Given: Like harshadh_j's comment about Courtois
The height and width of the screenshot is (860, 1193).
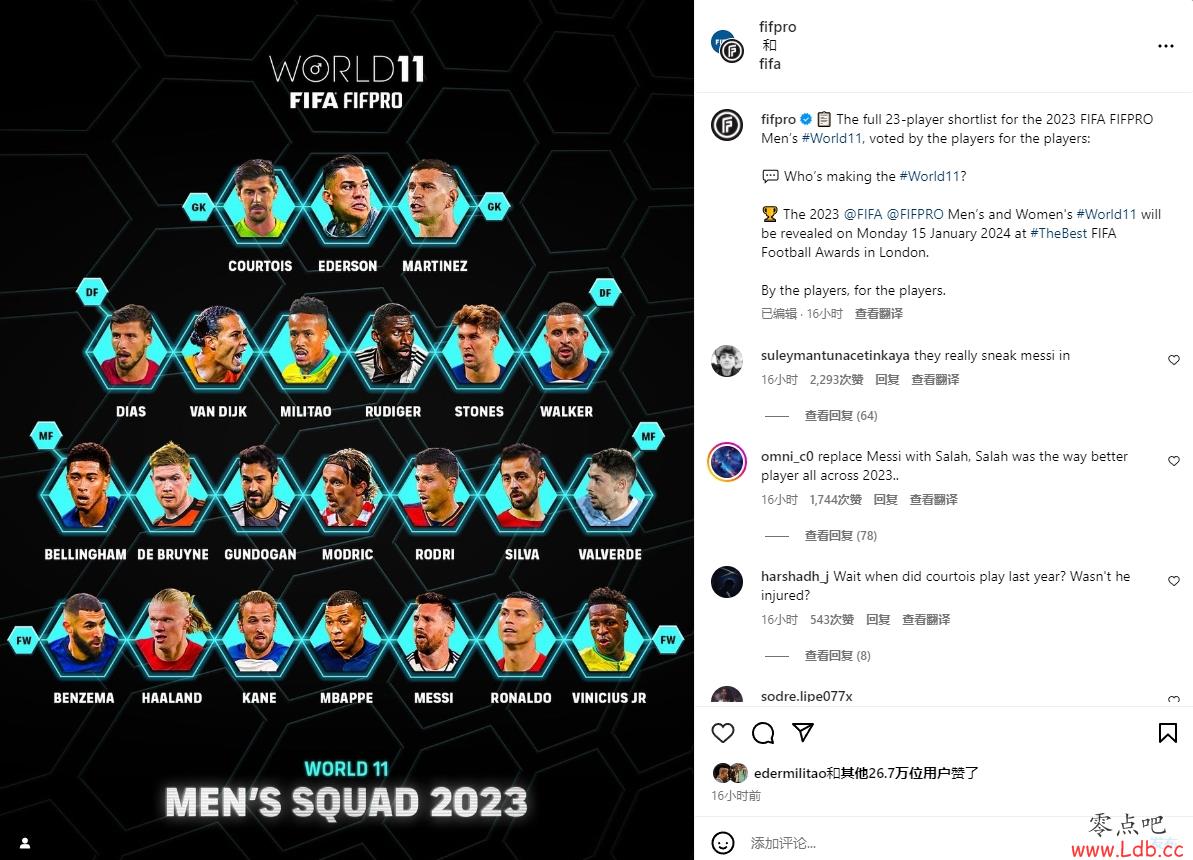Looking at the screenshot, I should tap(1174, 581).
